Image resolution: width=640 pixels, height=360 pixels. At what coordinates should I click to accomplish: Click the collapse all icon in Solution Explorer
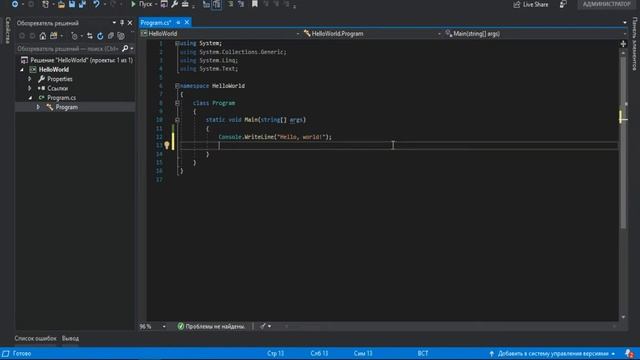tap(111, 36)
